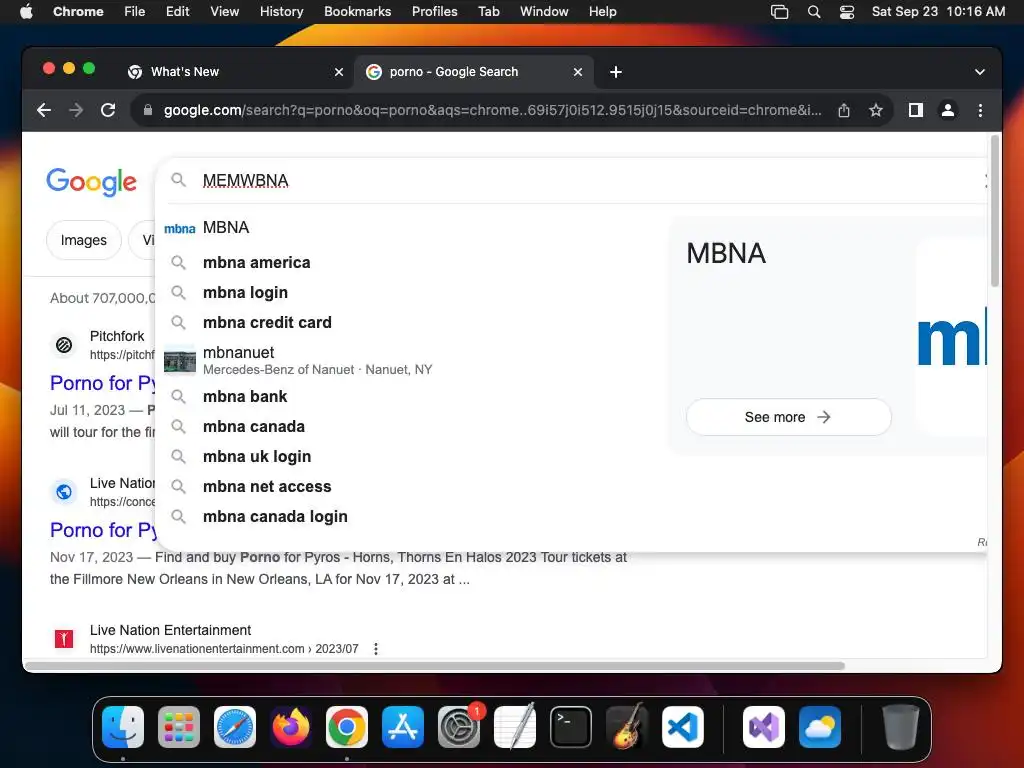Select the mbna login suggestion
This screenshot has height=768, width=1024.
point(411,293)
